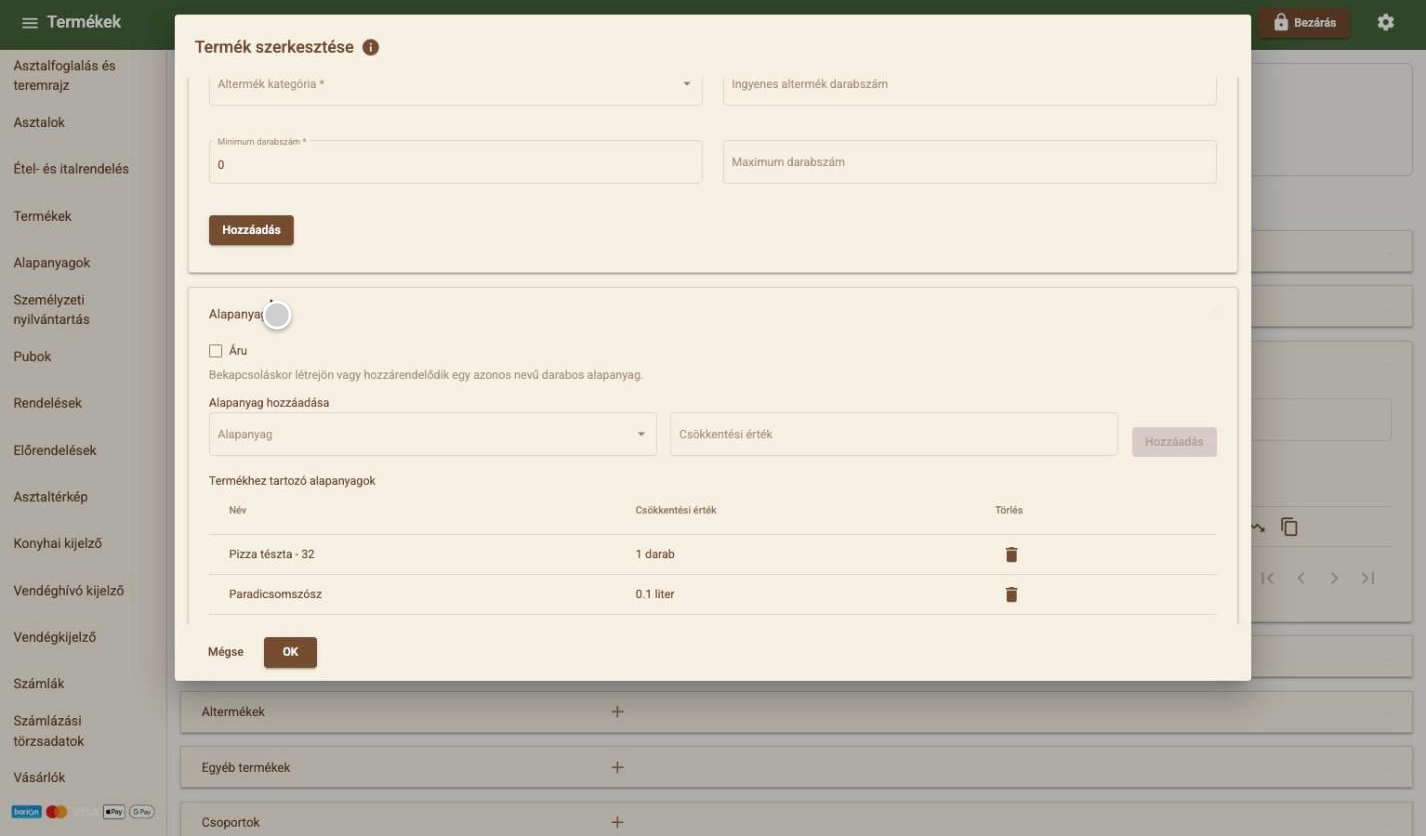Click plus icon in Egyéb termékek row
Viewport: 1426px width, 836px height.
tap(617, 768)
